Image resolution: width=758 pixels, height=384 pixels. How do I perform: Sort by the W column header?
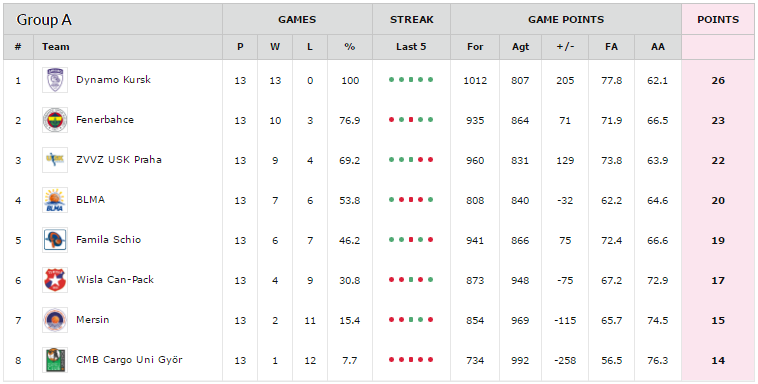pos(275,47)
